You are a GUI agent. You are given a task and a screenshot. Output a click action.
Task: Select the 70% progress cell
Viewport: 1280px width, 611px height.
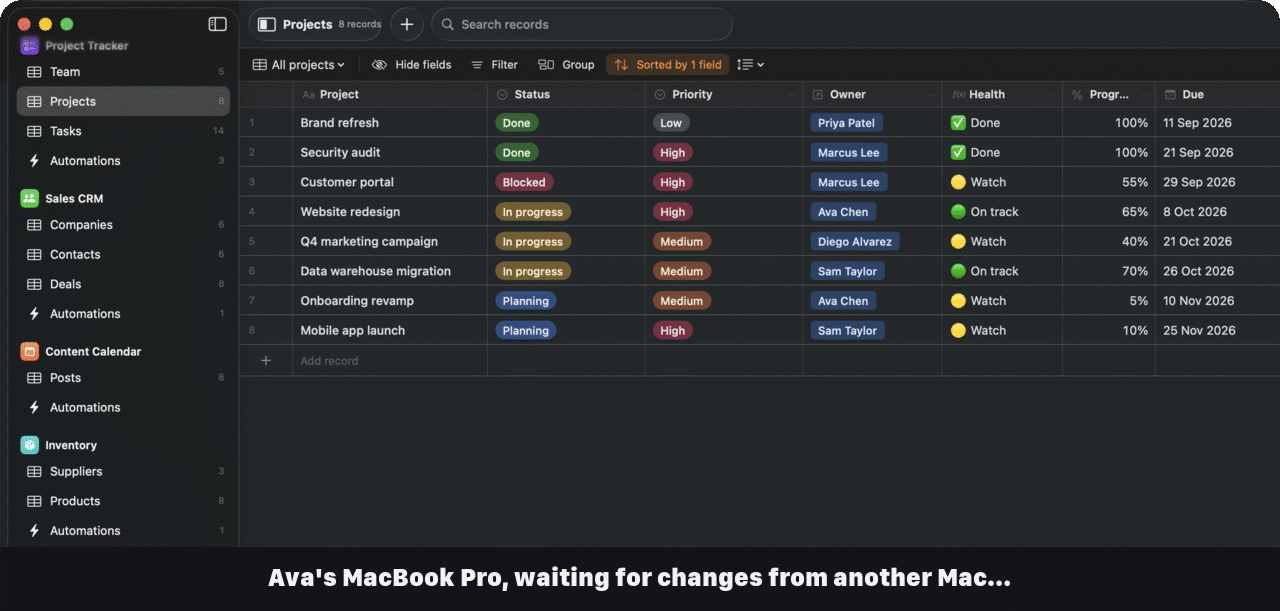[x=1109, y=271]
